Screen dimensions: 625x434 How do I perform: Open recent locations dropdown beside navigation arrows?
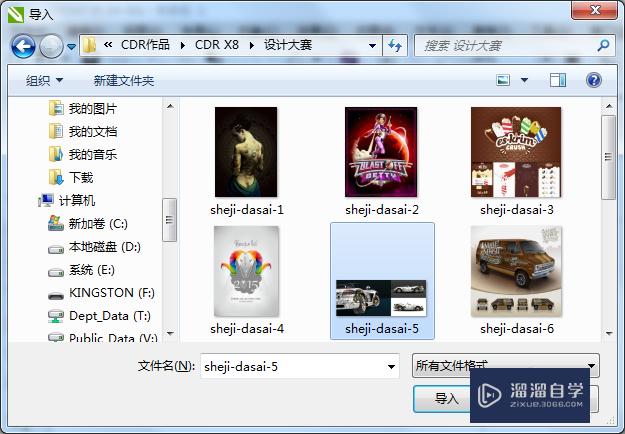click(71, 47)
